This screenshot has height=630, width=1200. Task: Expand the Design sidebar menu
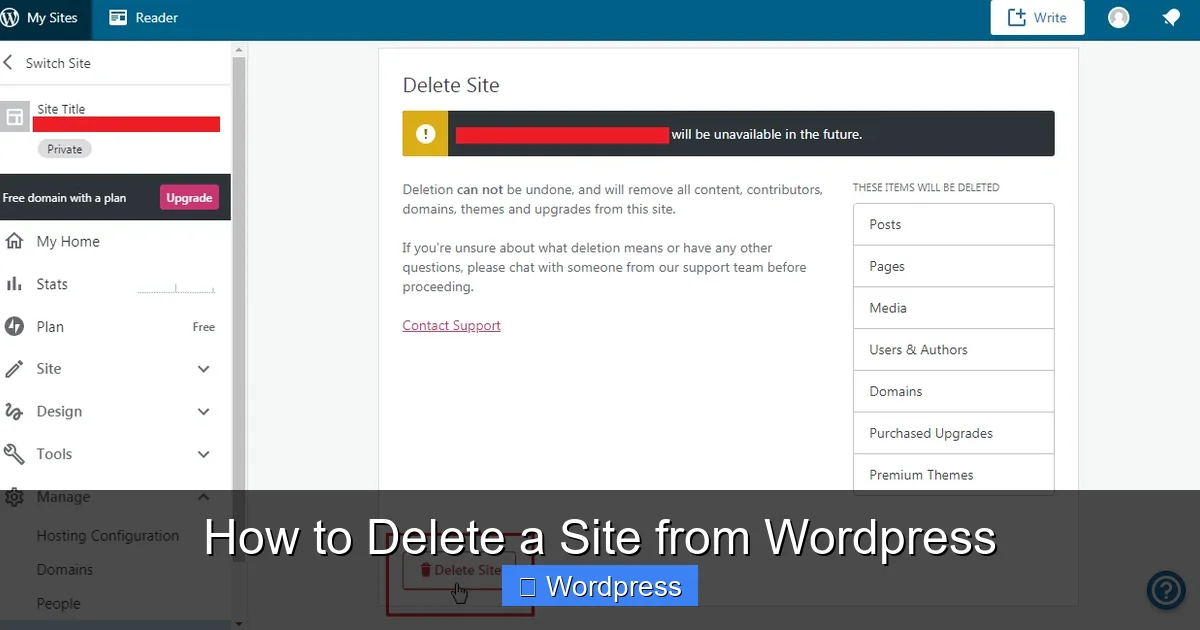(203, 411)
